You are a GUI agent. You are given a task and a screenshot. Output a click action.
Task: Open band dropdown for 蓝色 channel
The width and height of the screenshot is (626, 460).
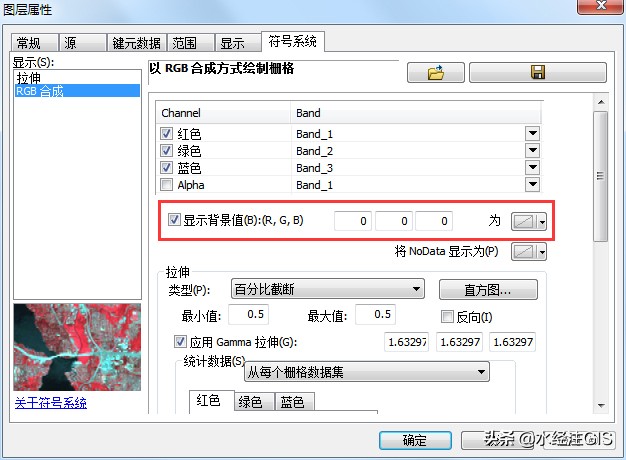click(533, 167)
